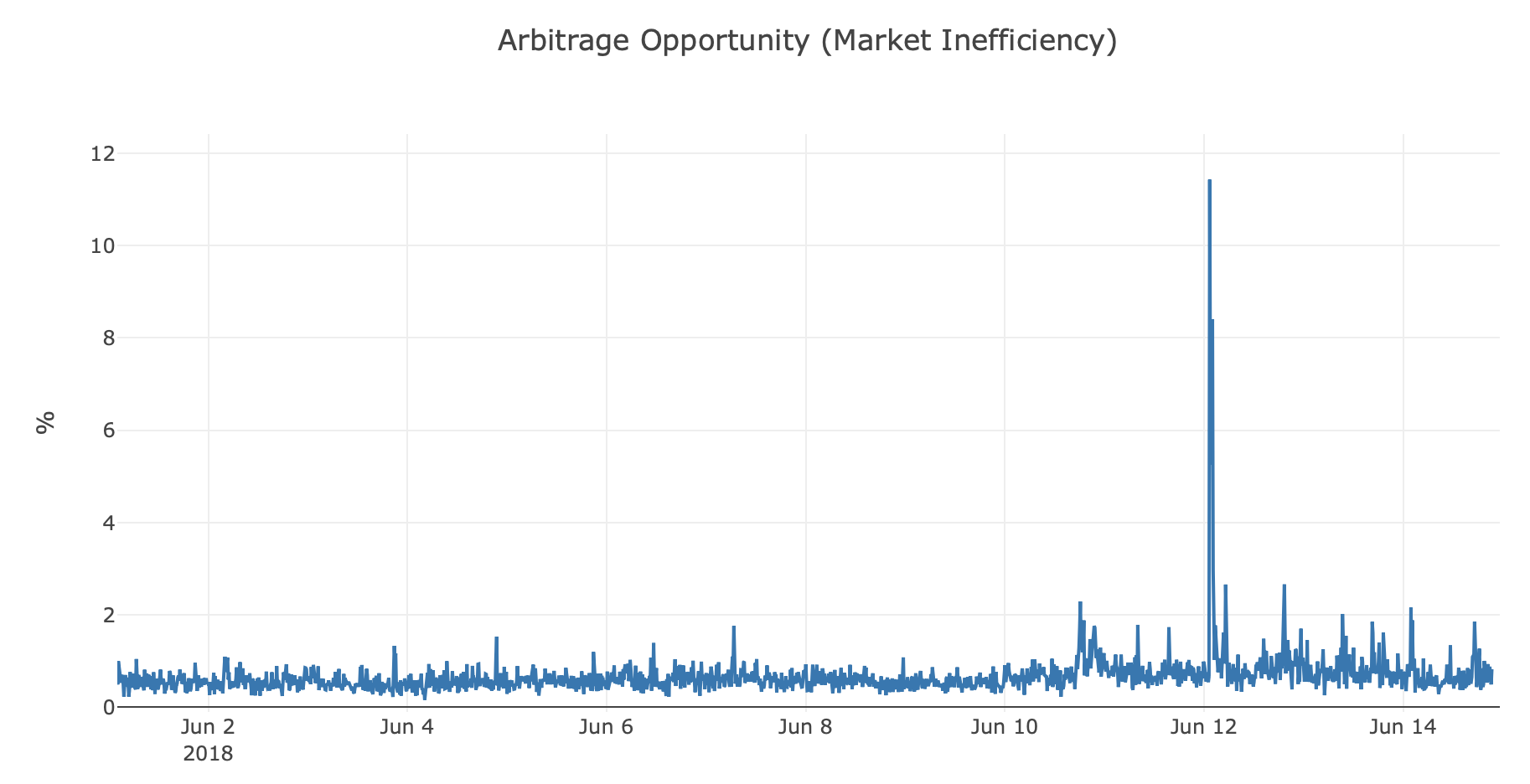Click the x-axis label 'Jun 14'
This screenshot has width=1530, height=784.
click(1403, 727)
